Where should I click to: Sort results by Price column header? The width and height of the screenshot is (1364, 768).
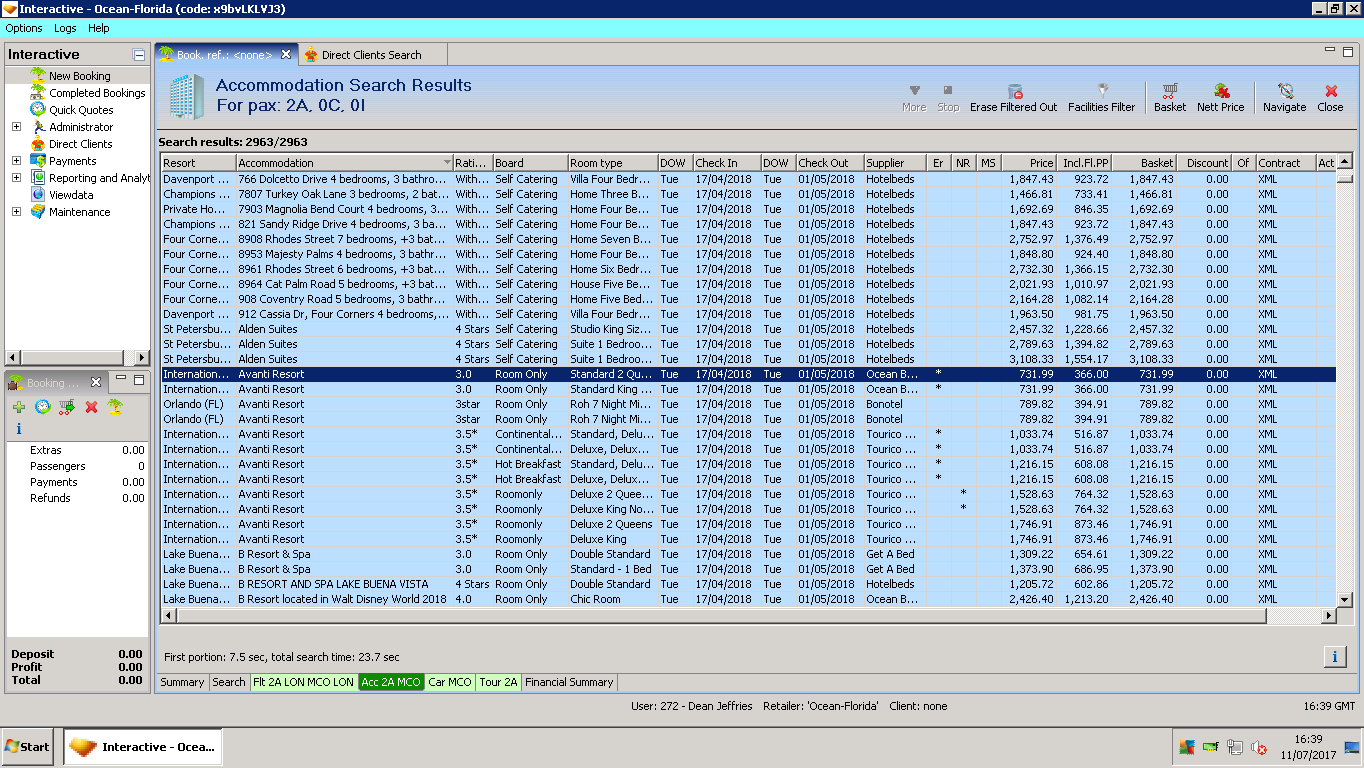[x=1029, y=163]
